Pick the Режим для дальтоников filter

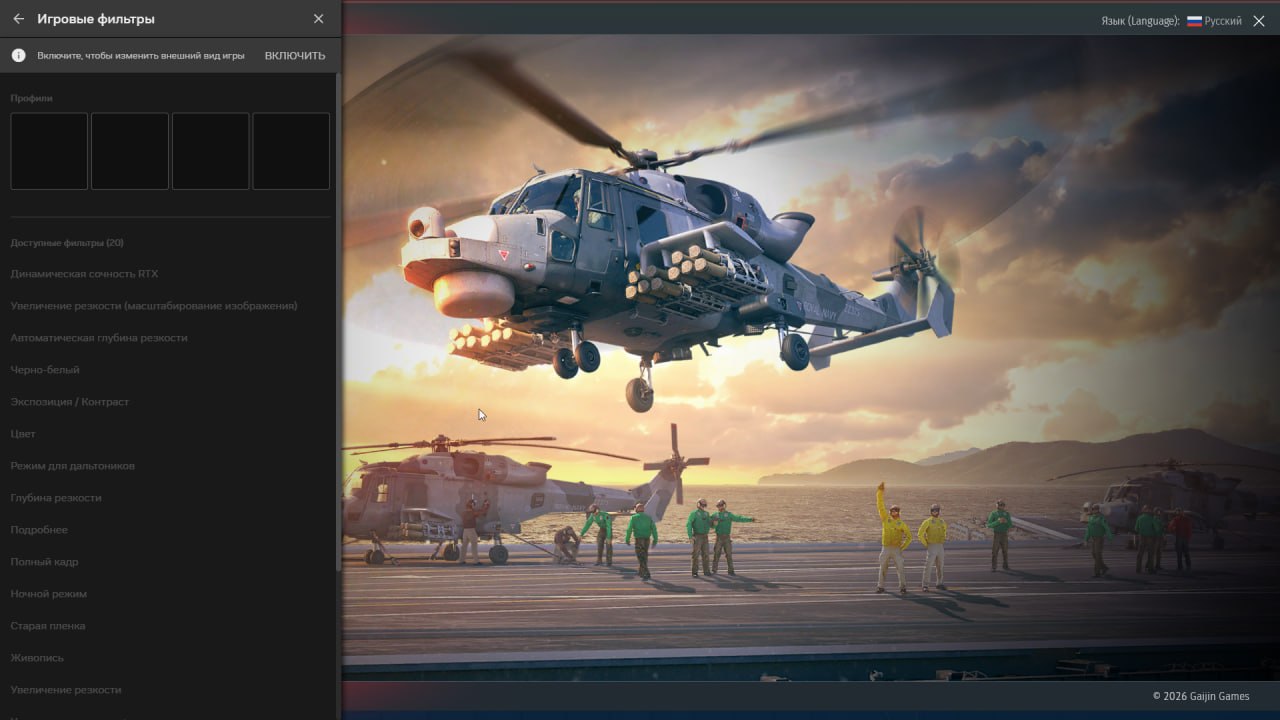tap(72, 466)
